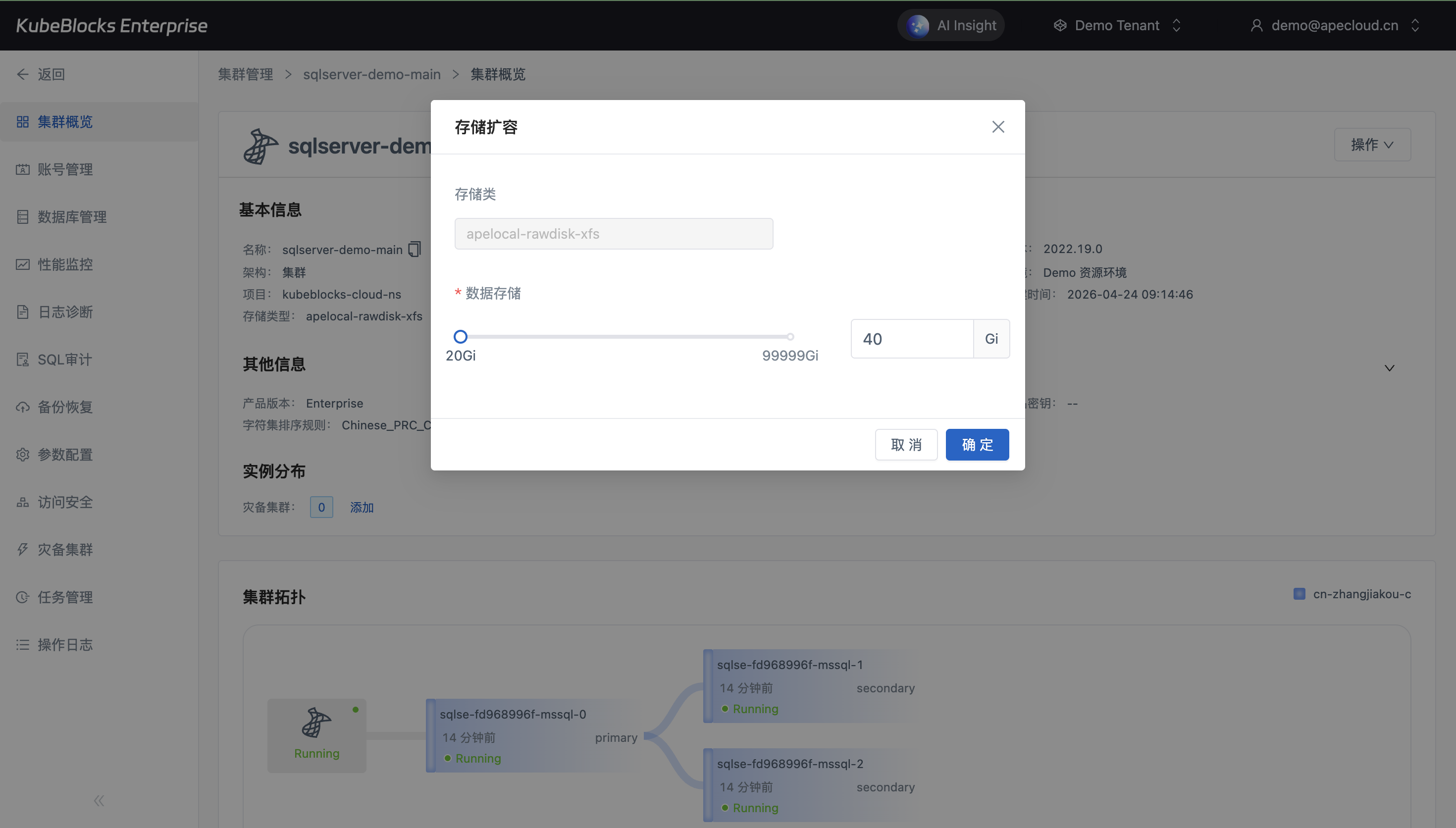1456x828 pixels.
Task: Open the 任务管理 clock item
Action: tap(65, 597)
